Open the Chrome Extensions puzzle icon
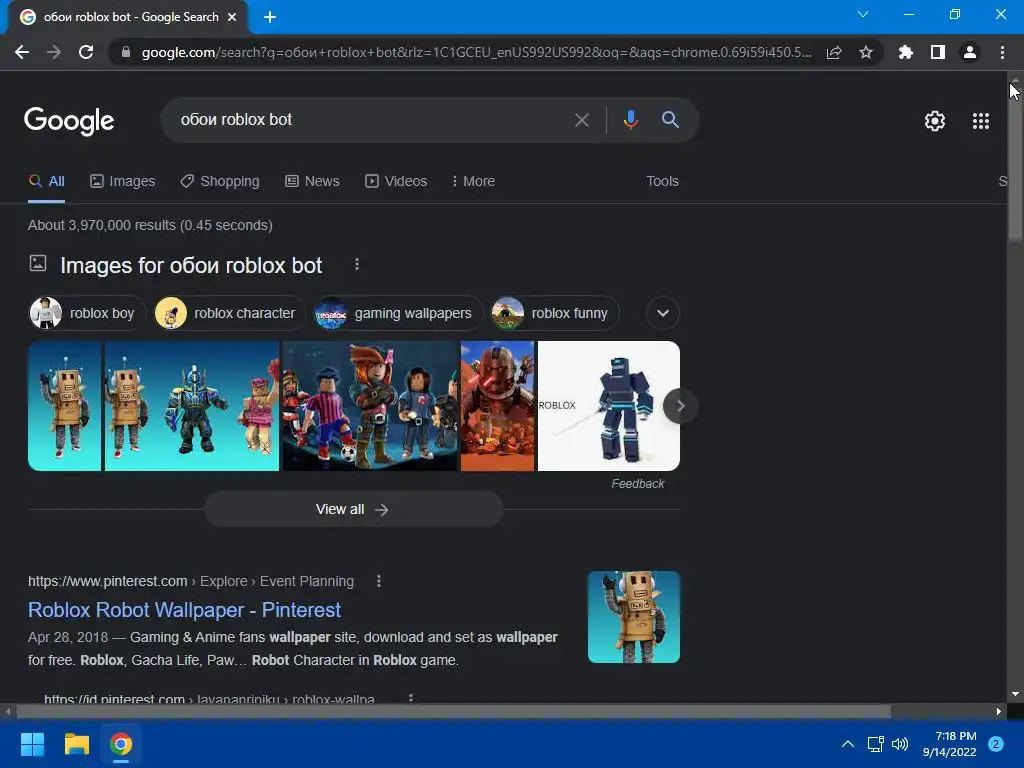The width and height of the screenshot is (1024, 768). point(906,52)
